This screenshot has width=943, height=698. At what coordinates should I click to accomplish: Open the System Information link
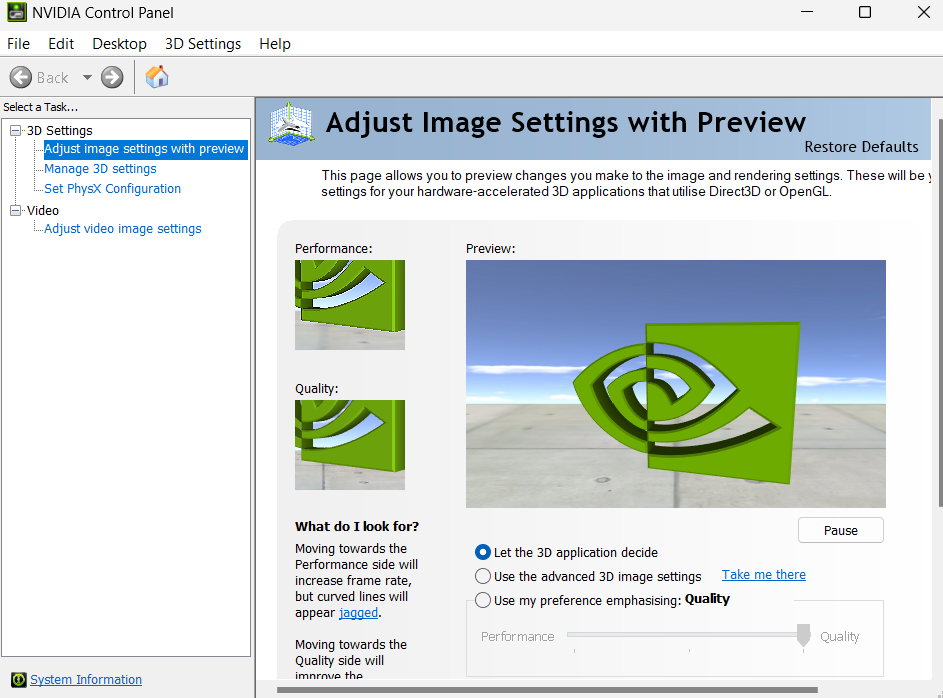coord(86,679)
